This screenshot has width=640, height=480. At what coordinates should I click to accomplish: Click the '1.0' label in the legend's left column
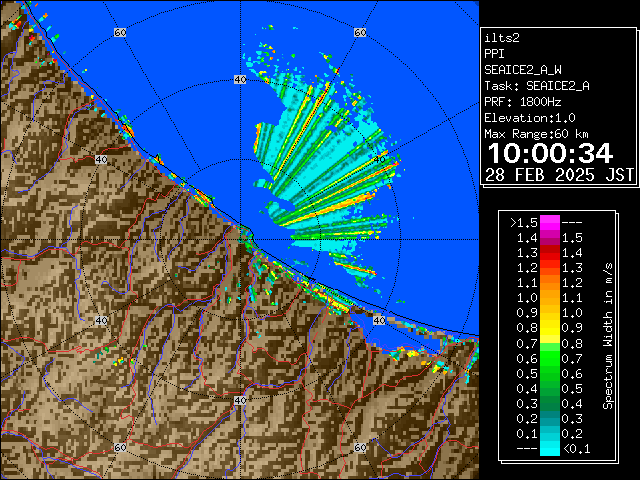527,298
